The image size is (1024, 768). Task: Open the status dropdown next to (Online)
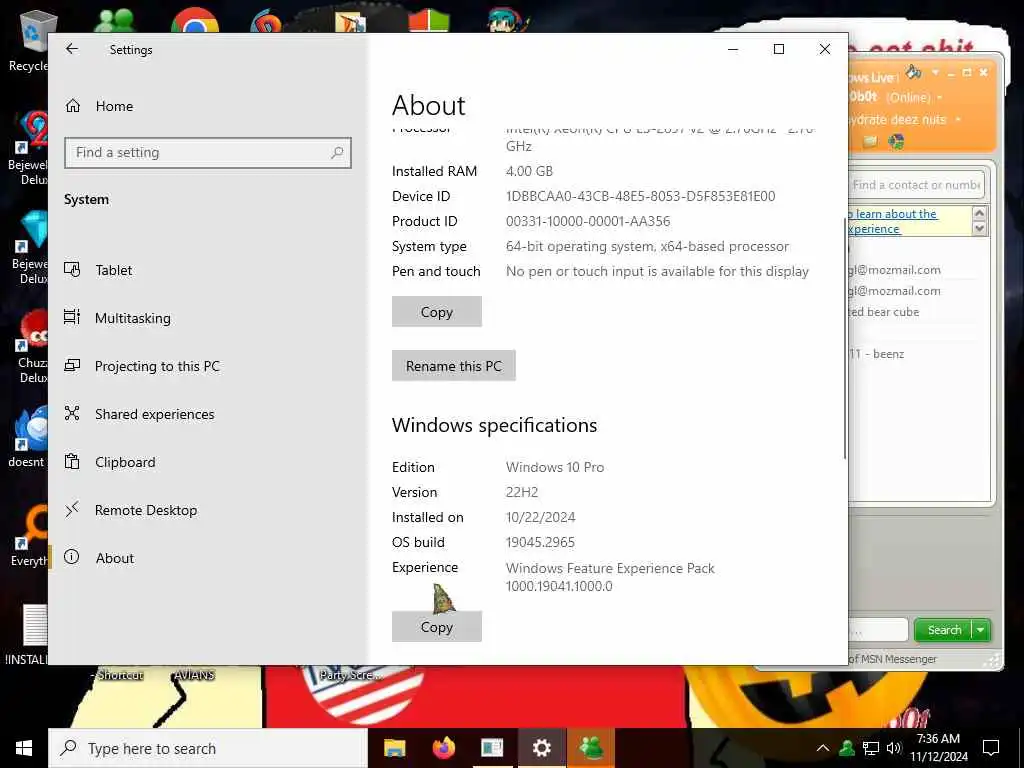pyautogui.click(x=940, y=97)
